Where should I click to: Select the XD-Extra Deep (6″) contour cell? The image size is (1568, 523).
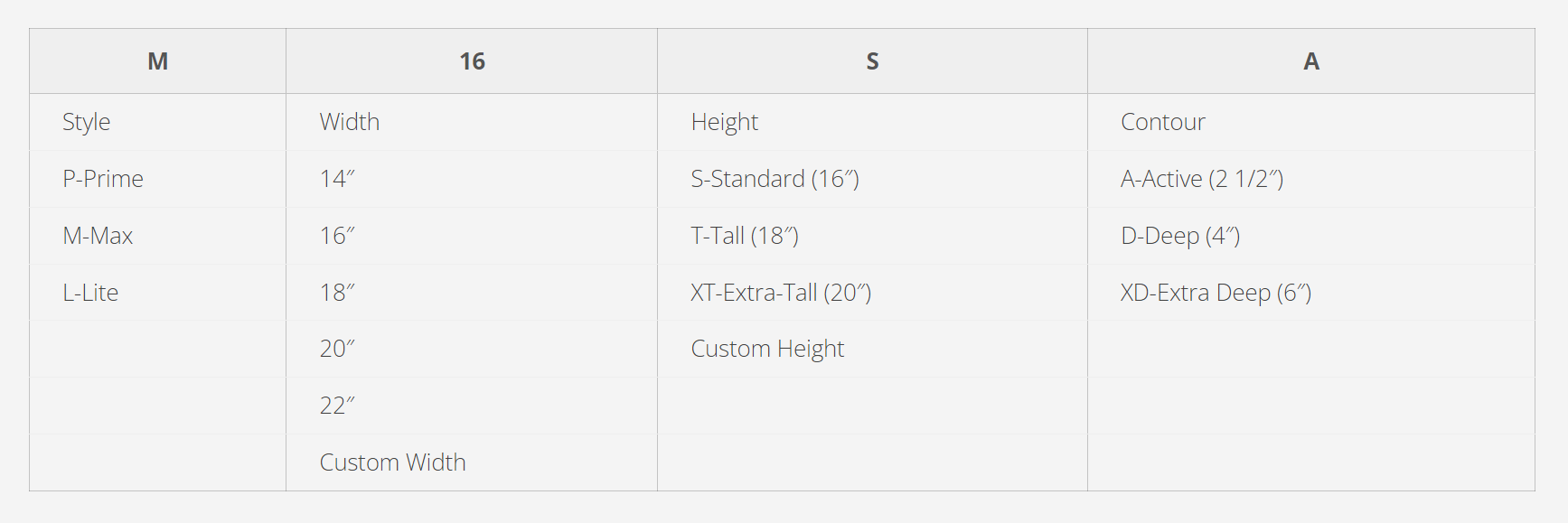pos(1216,293)
